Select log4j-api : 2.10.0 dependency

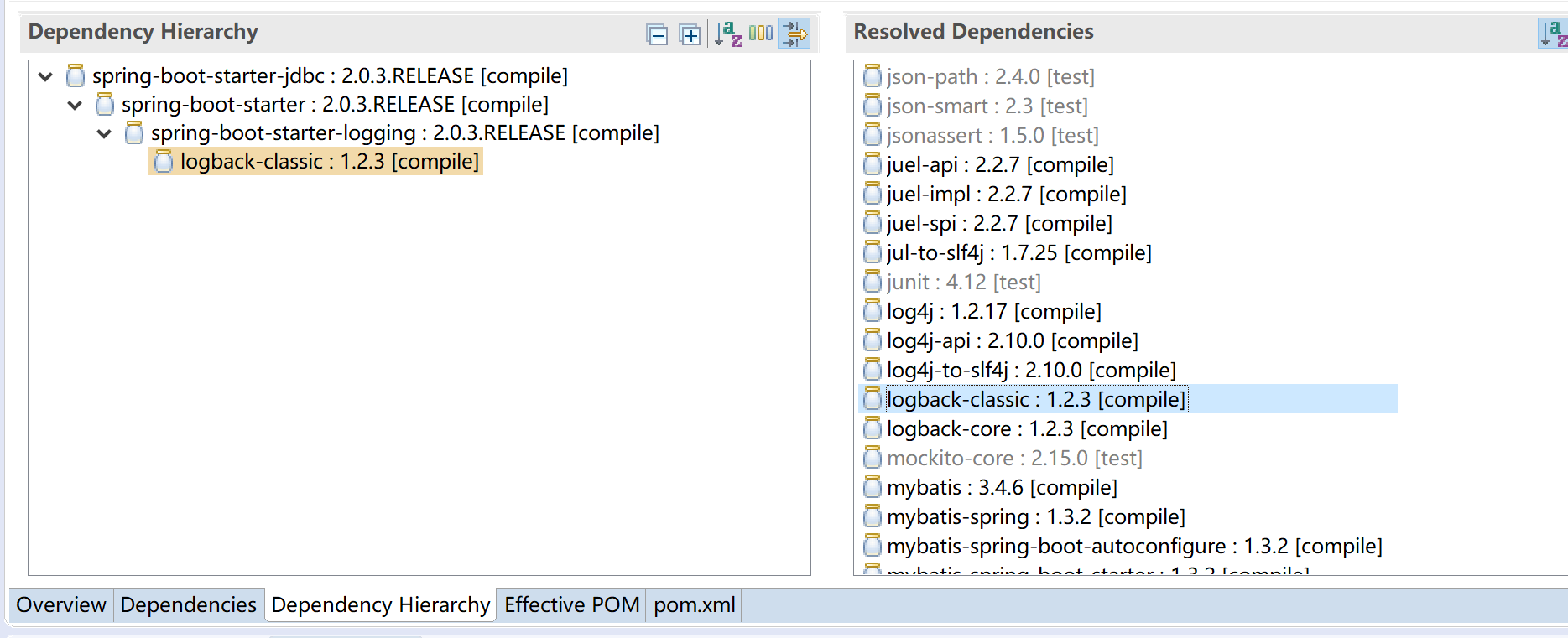(x=1013, y=340)
